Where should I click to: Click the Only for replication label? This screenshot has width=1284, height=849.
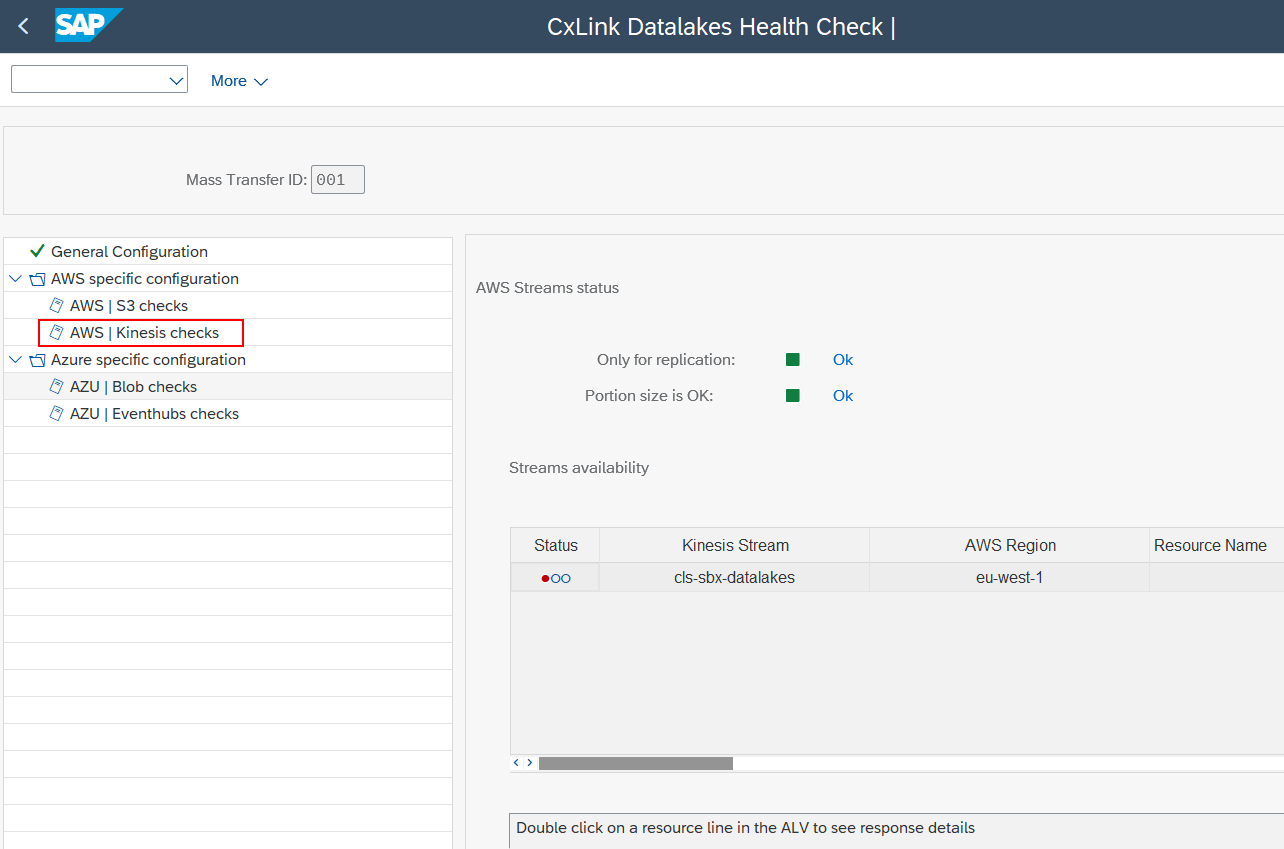(x=666, y=360)
